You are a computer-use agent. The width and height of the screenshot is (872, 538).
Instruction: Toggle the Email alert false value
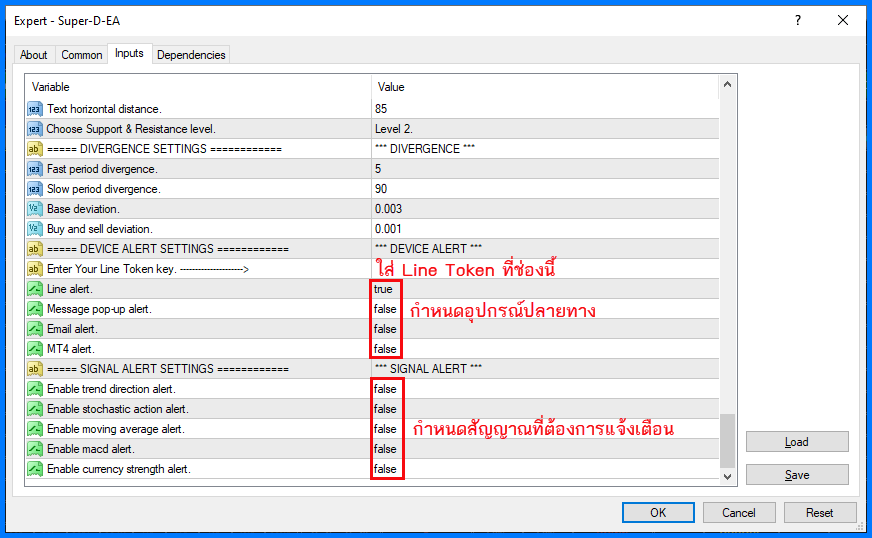[x=385, y=329]
